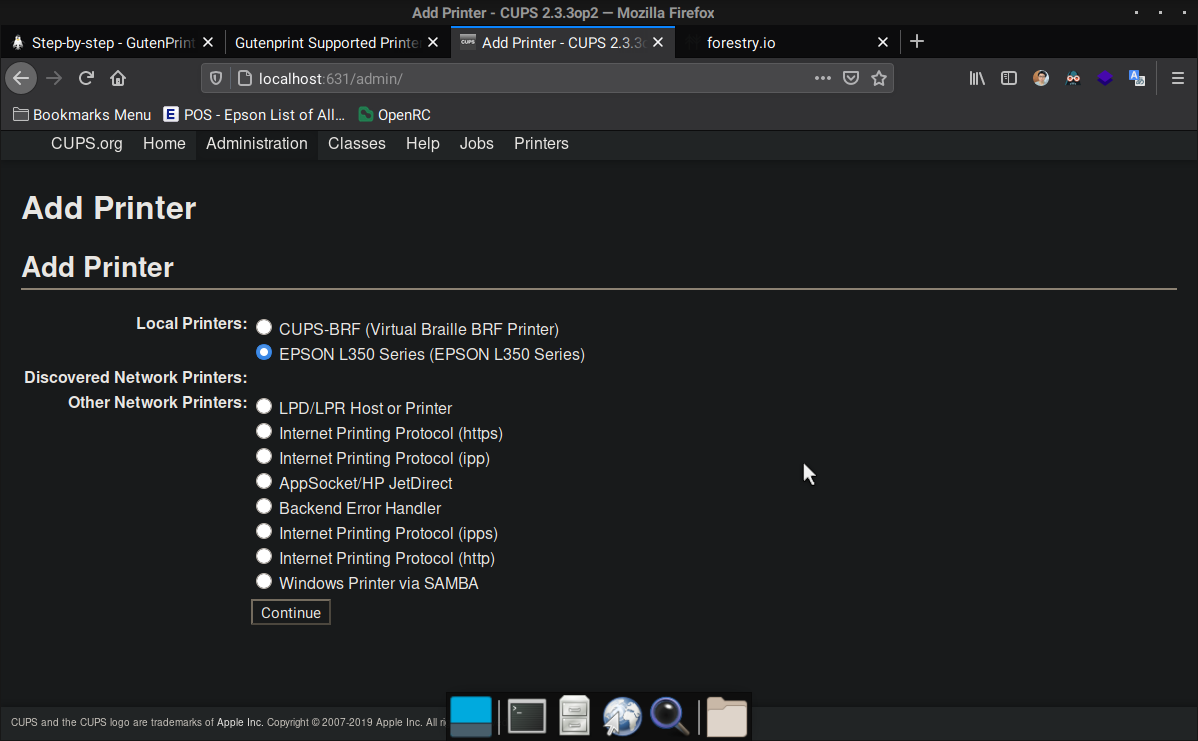Viewport: 1198px width, 741px height.
Task: Open the Jobs page
Action: 476,144
